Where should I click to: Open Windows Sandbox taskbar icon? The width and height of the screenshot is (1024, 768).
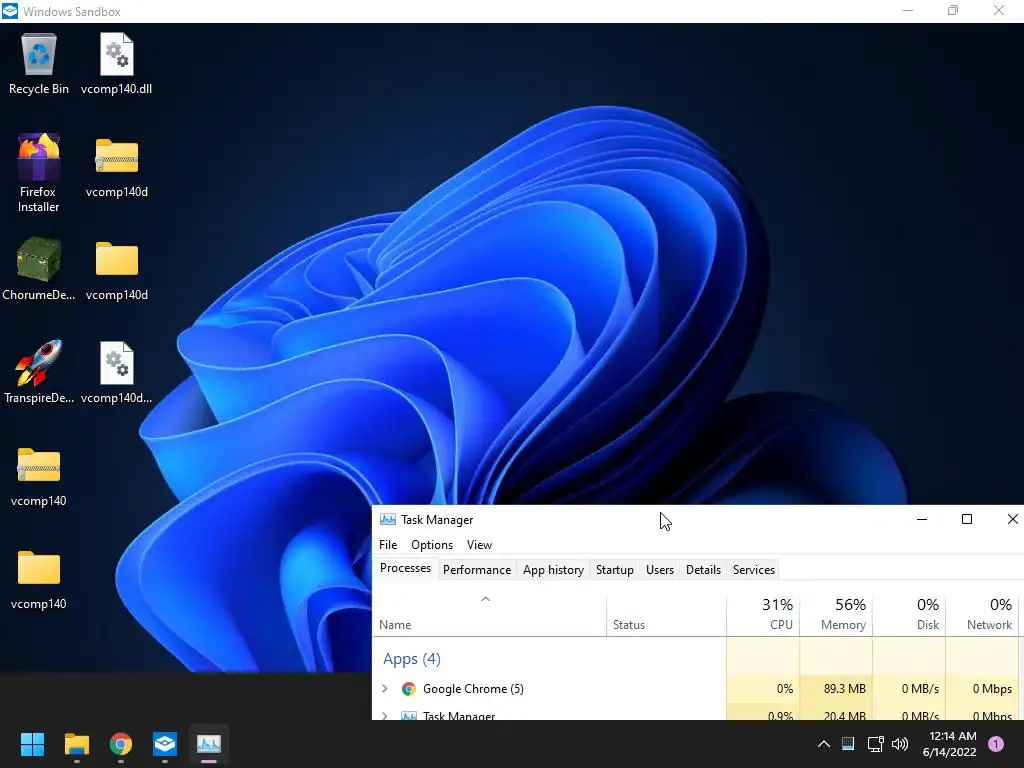coord(165,744)
